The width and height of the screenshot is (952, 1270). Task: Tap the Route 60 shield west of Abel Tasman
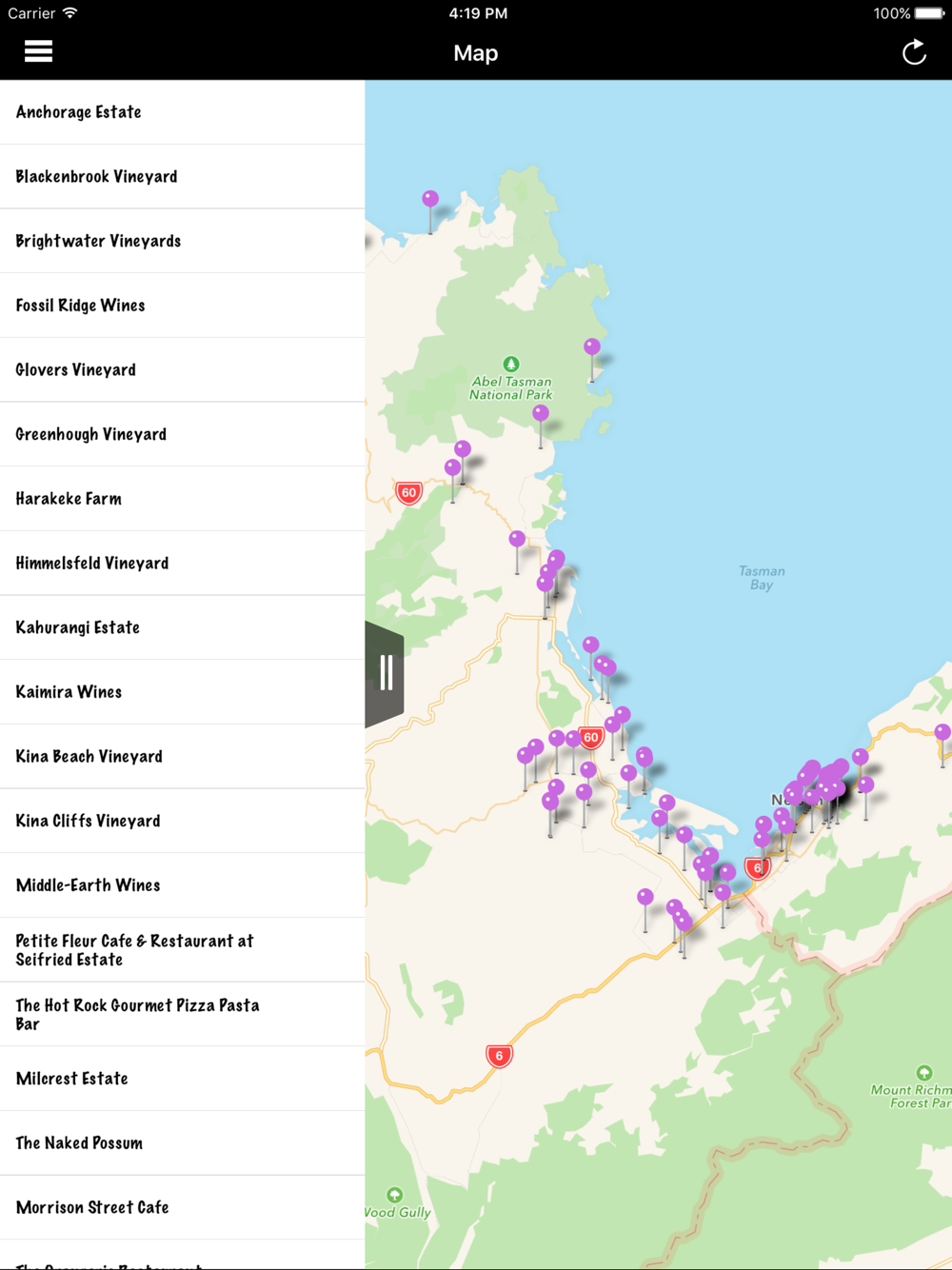408,493
